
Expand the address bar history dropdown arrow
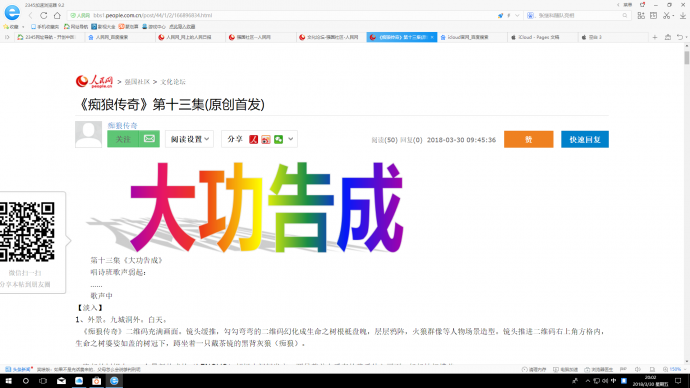tap(517, 15)
